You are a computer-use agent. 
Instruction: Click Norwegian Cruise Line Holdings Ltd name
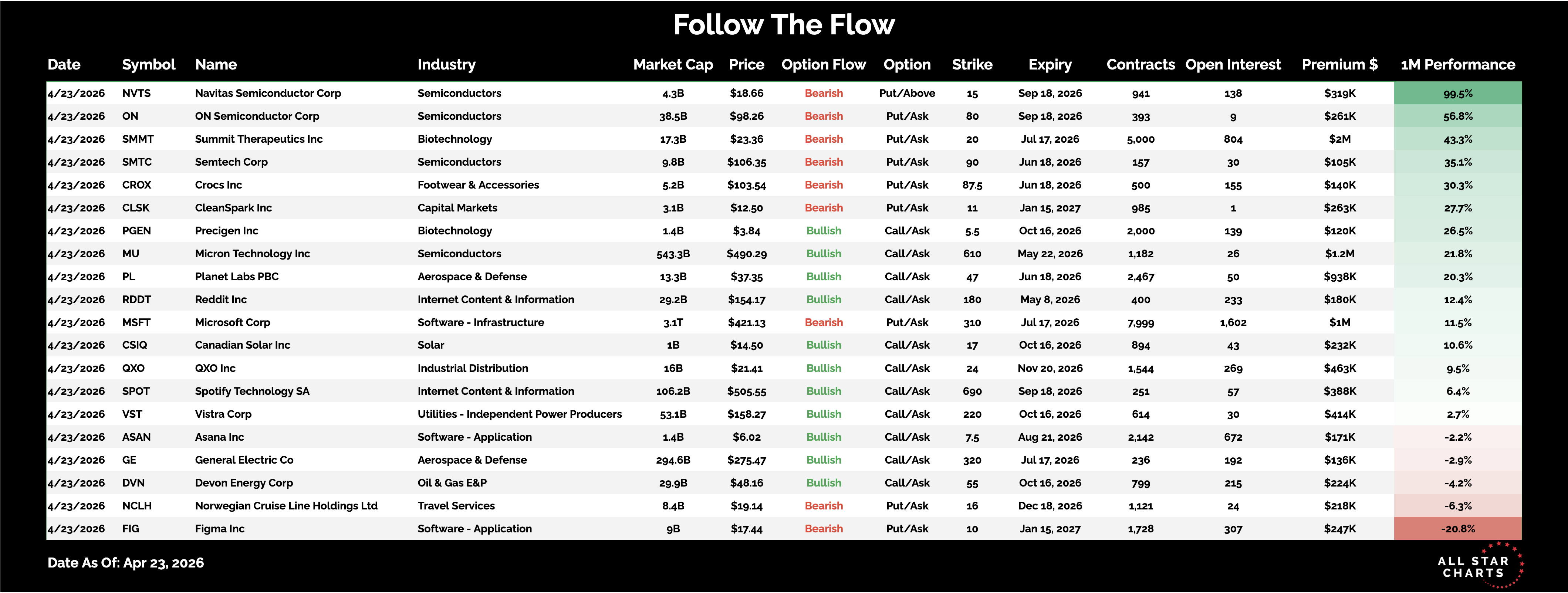(x=286, y=505)
